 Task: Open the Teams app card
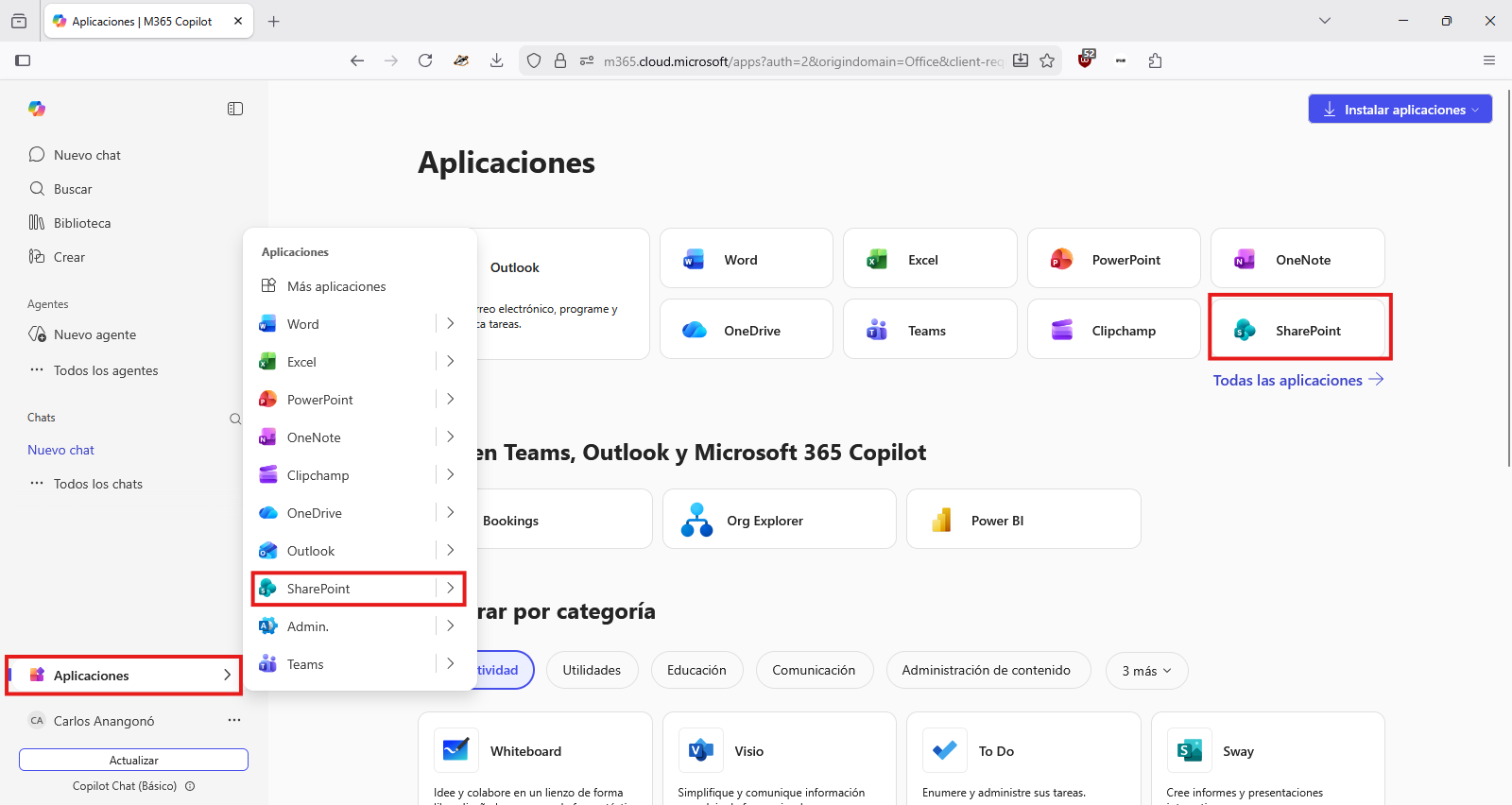click(x=930, y=330)
